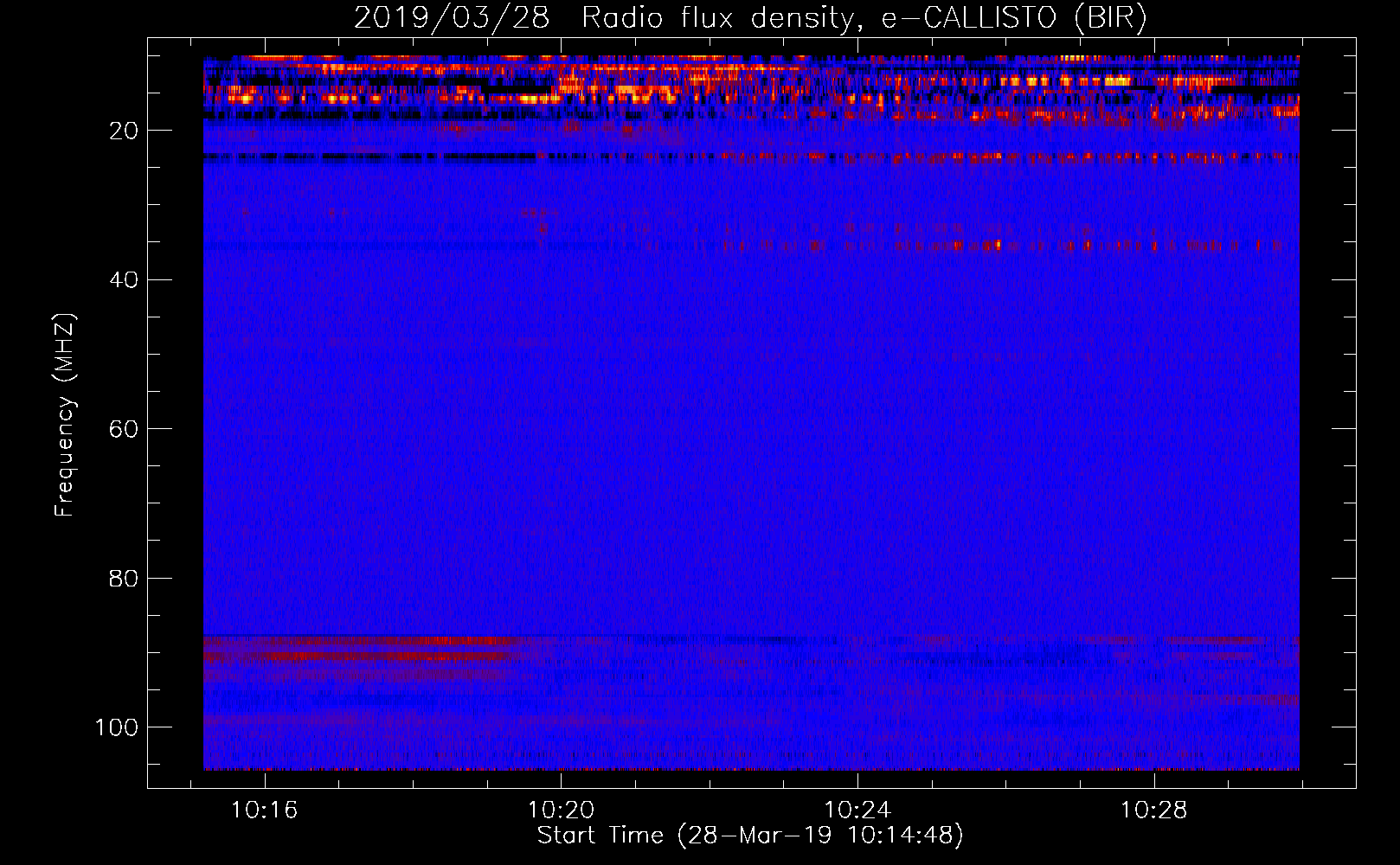The width and height of the screenshot is (1400, 865).
Task: Click the dark interference line near 24 MHz
Action: tap(370, 157)
